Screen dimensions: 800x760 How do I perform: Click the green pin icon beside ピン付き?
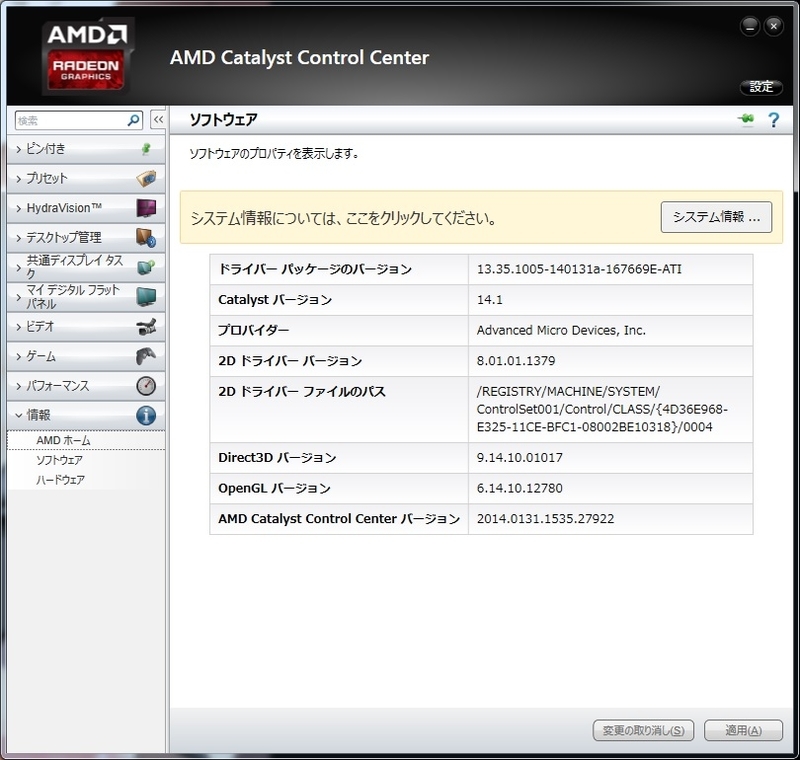(146, 149)
